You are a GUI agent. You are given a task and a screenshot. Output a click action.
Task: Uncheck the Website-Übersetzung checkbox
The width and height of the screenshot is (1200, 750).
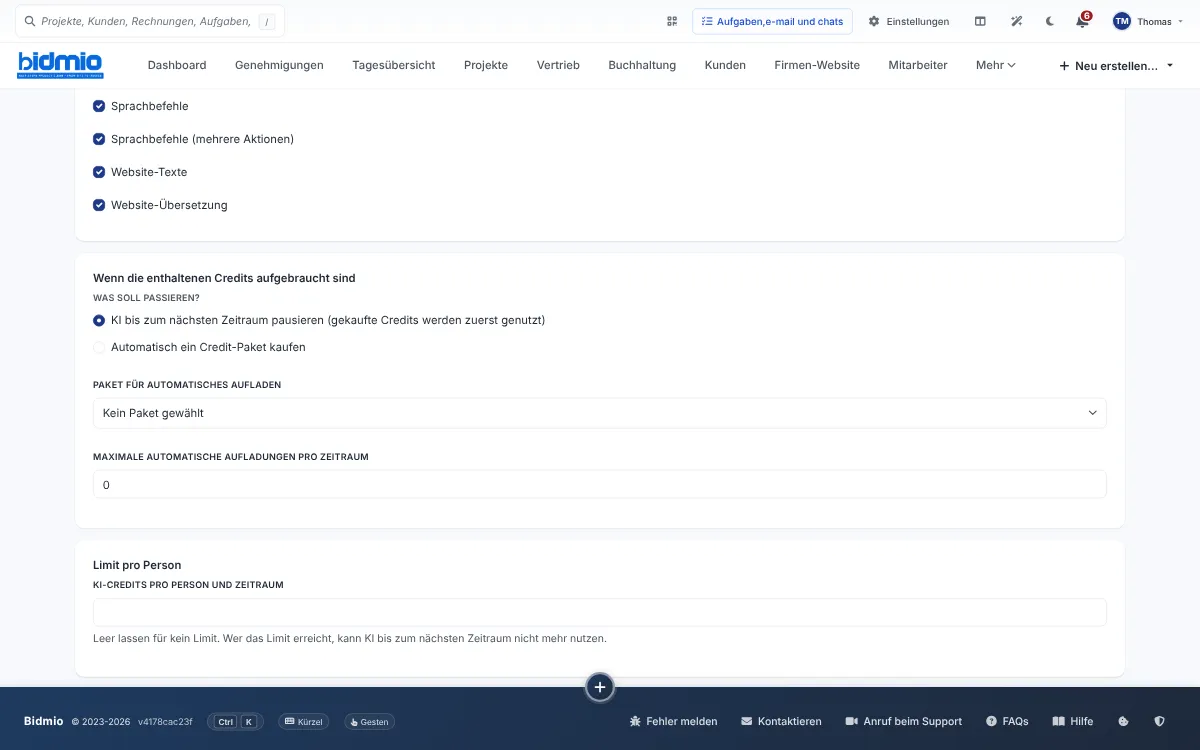click(99, 205)
